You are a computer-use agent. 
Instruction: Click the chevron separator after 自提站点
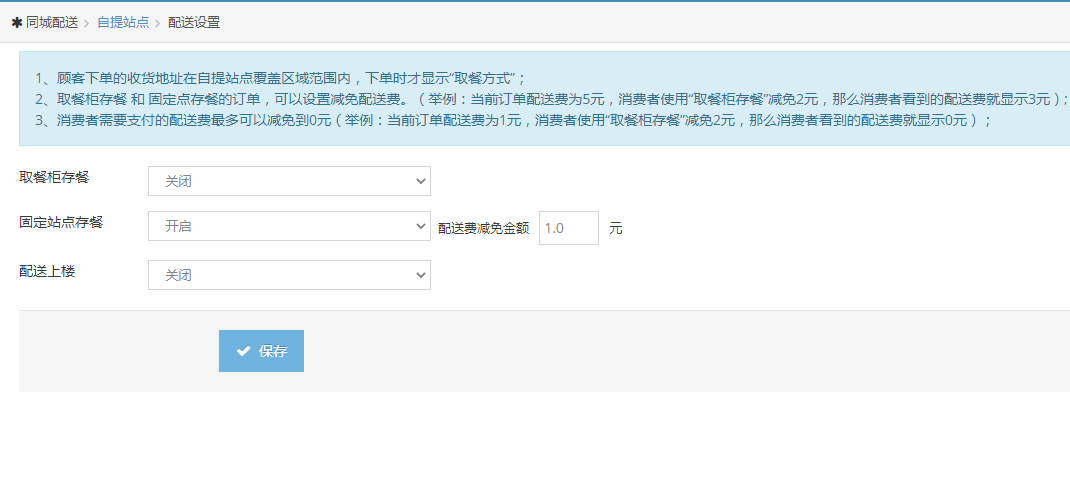point(157,22)
